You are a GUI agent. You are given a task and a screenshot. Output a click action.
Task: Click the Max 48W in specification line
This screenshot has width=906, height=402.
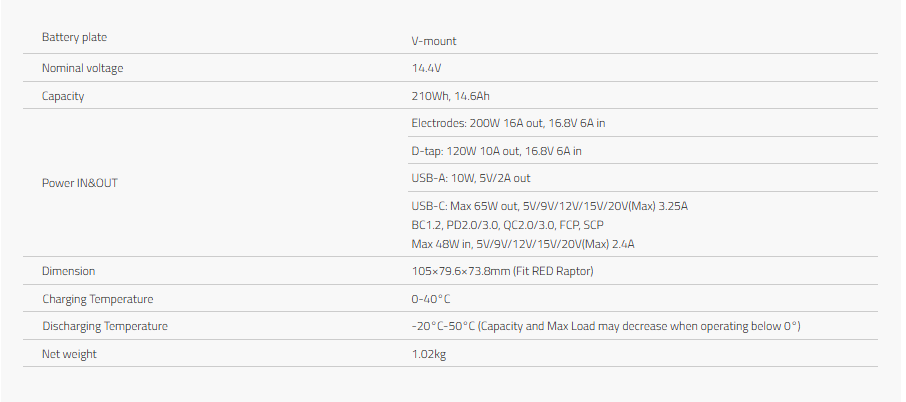click(x=523, y=244)
